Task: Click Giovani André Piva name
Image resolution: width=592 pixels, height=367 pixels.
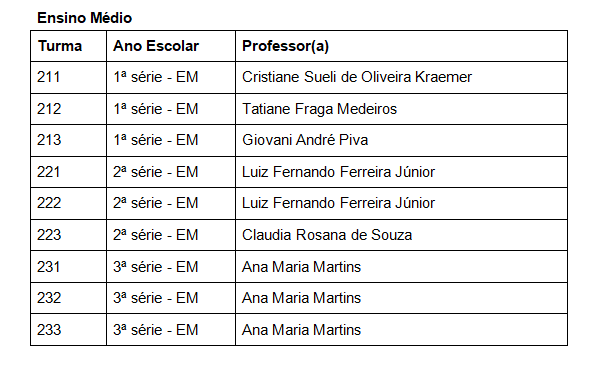Action: [305, 140]
